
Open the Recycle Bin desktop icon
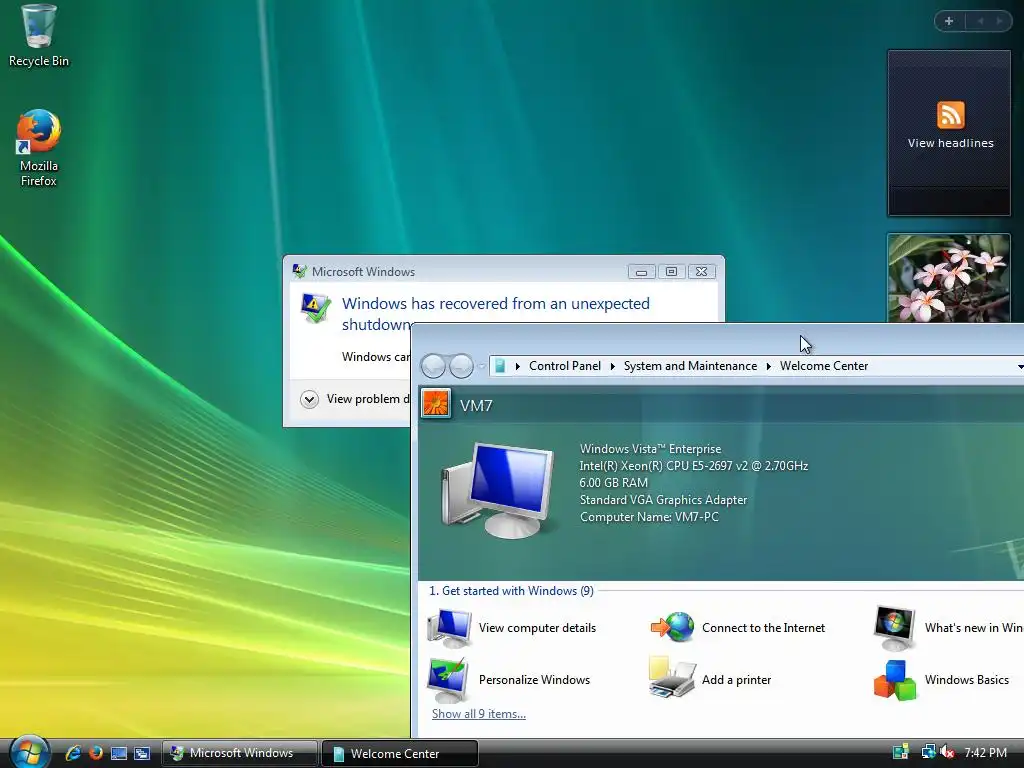pyautogui.click(x=38, y=36)
